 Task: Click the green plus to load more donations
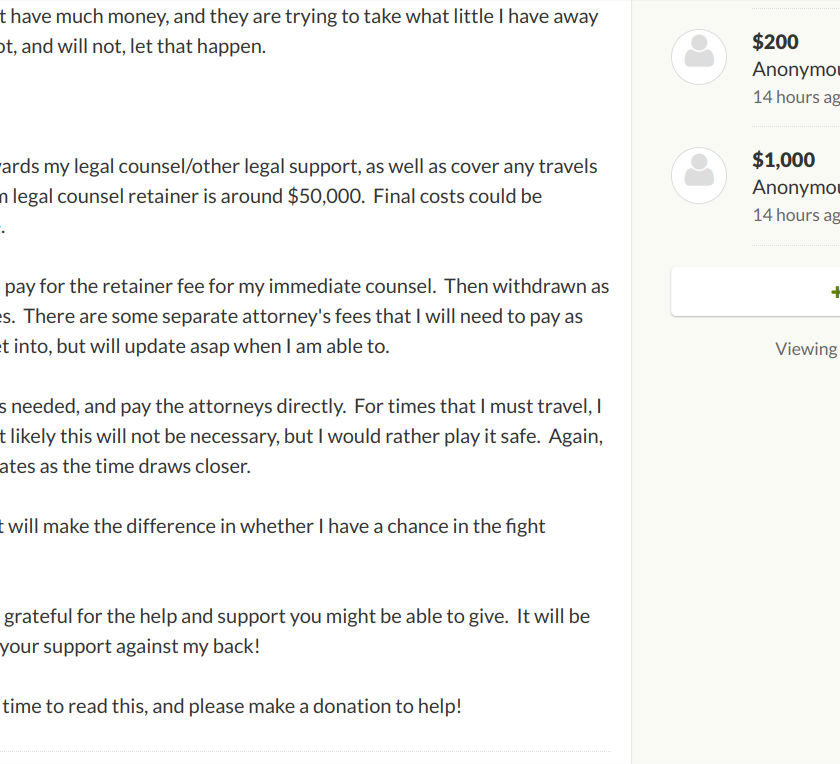click(835, 292)
